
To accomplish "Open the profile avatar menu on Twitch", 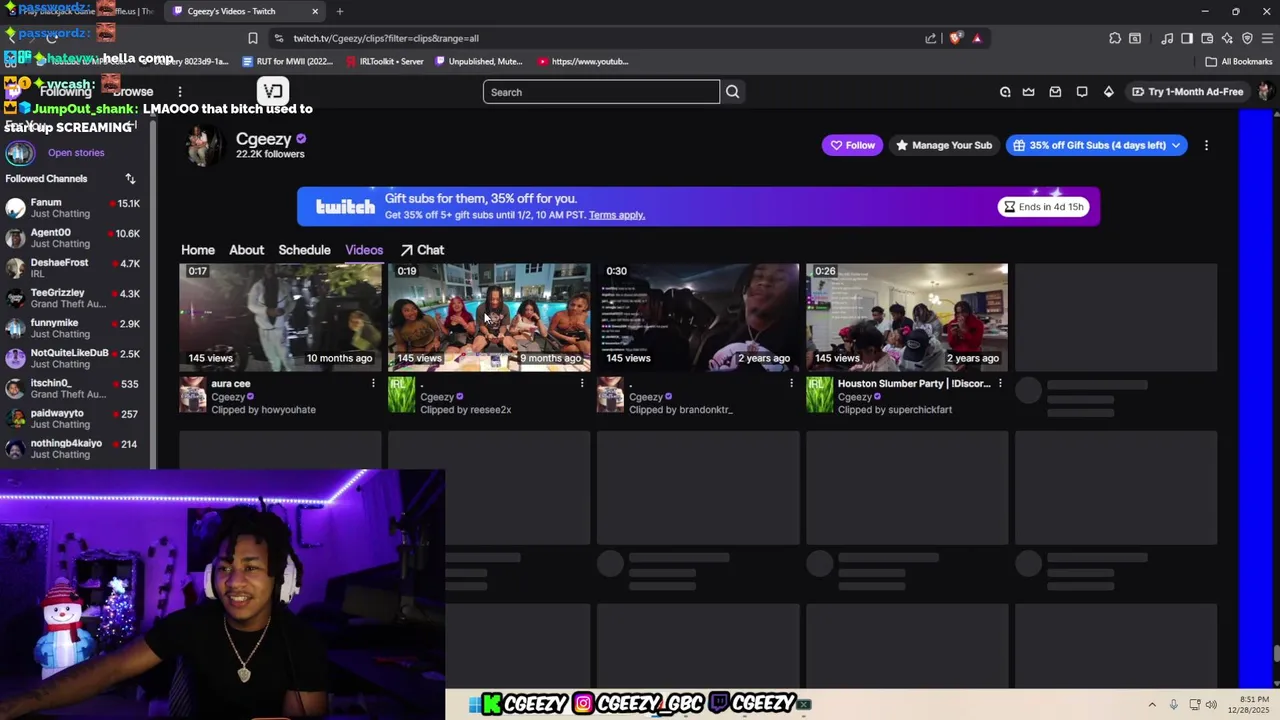I will (1265, 92).
